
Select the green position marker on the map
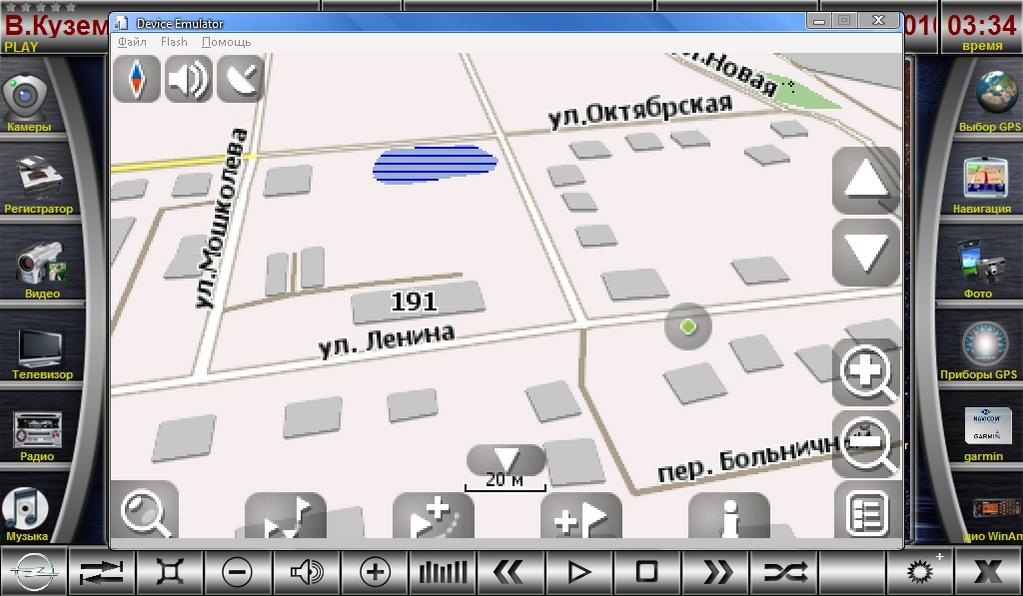click(x=688, y=326)
